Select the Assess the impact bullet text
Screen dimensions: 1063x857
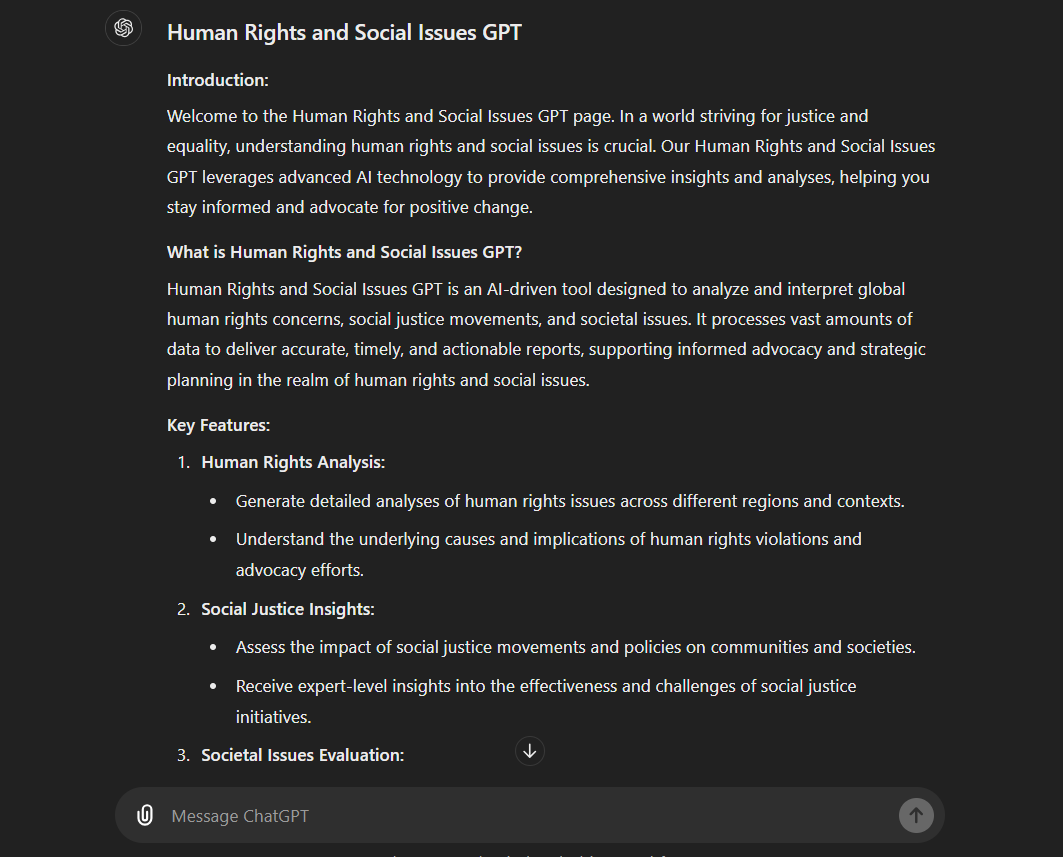pos(575,647)
